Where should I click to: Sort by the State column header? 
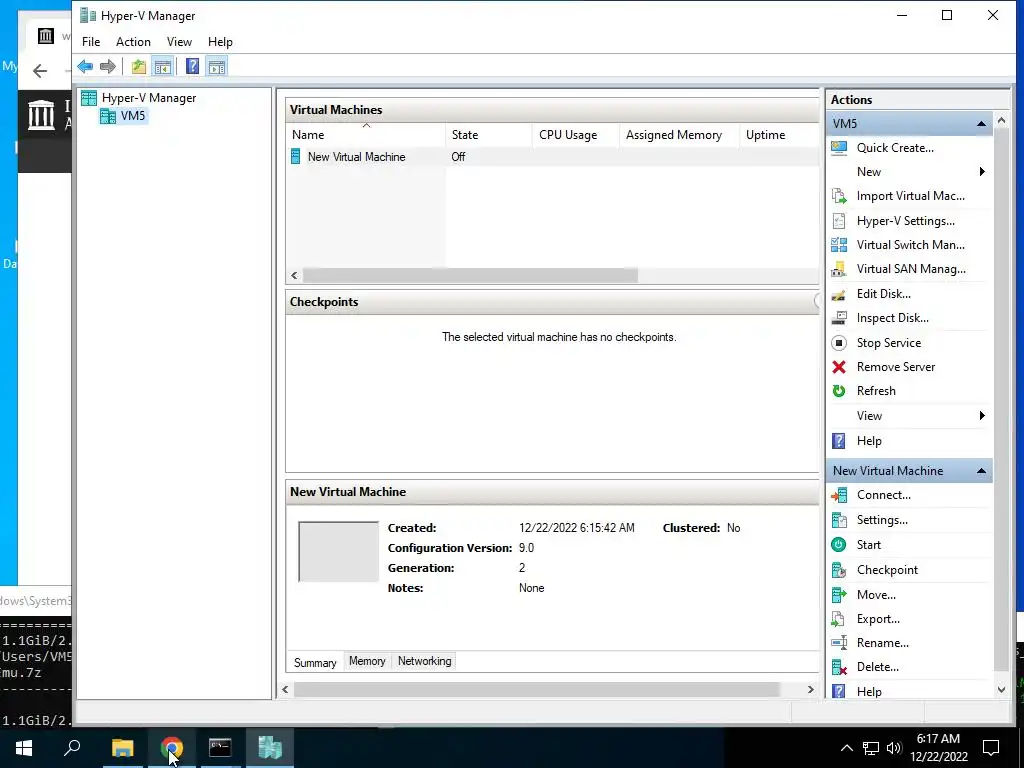(488, 135)
